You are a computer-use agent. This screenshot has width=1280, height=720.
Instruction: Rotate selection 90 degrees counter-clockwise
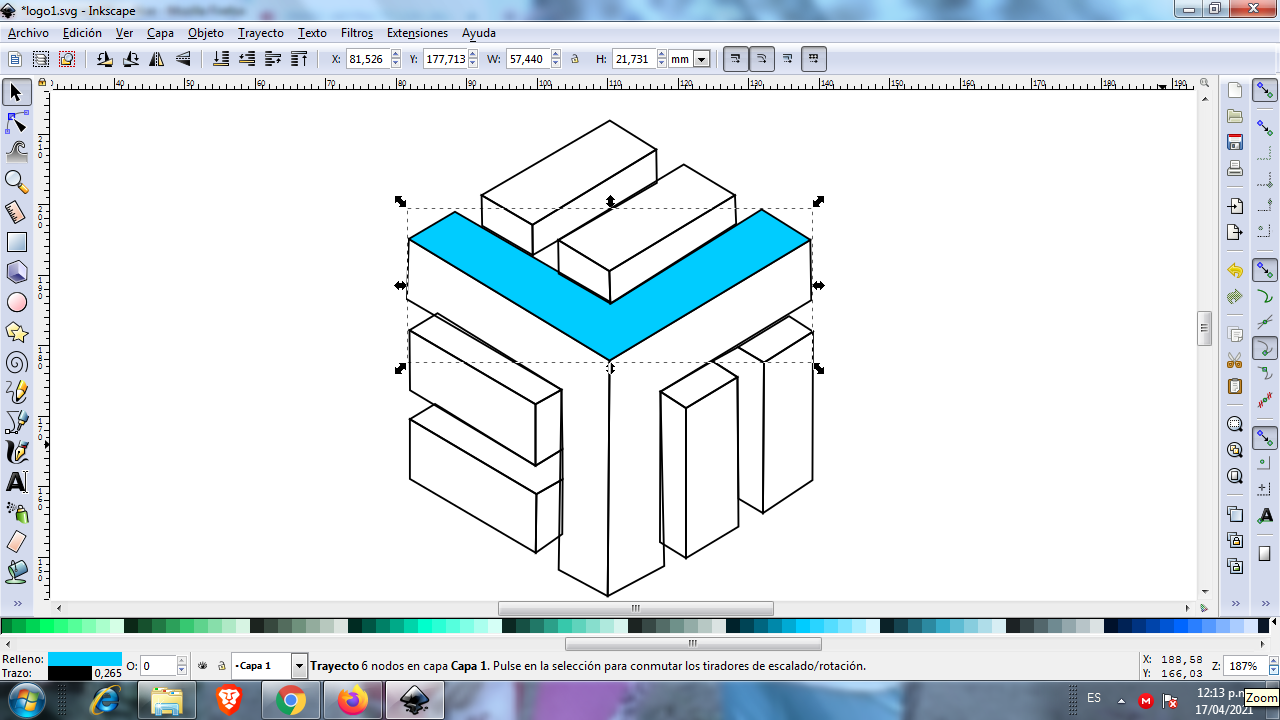click(105, 59)
